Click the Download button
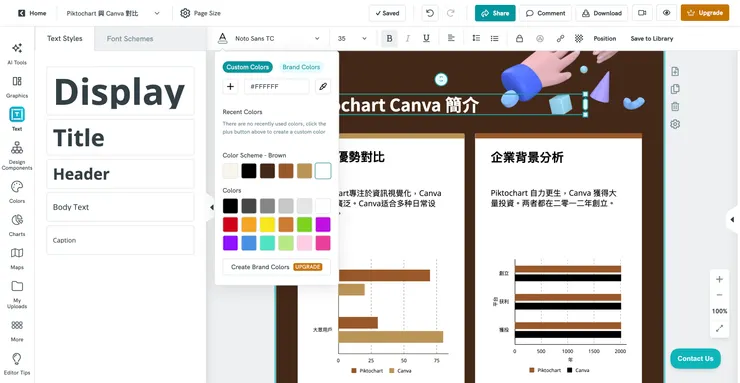Viewport: 740px width, 383px height. click(x=602, y=13)
